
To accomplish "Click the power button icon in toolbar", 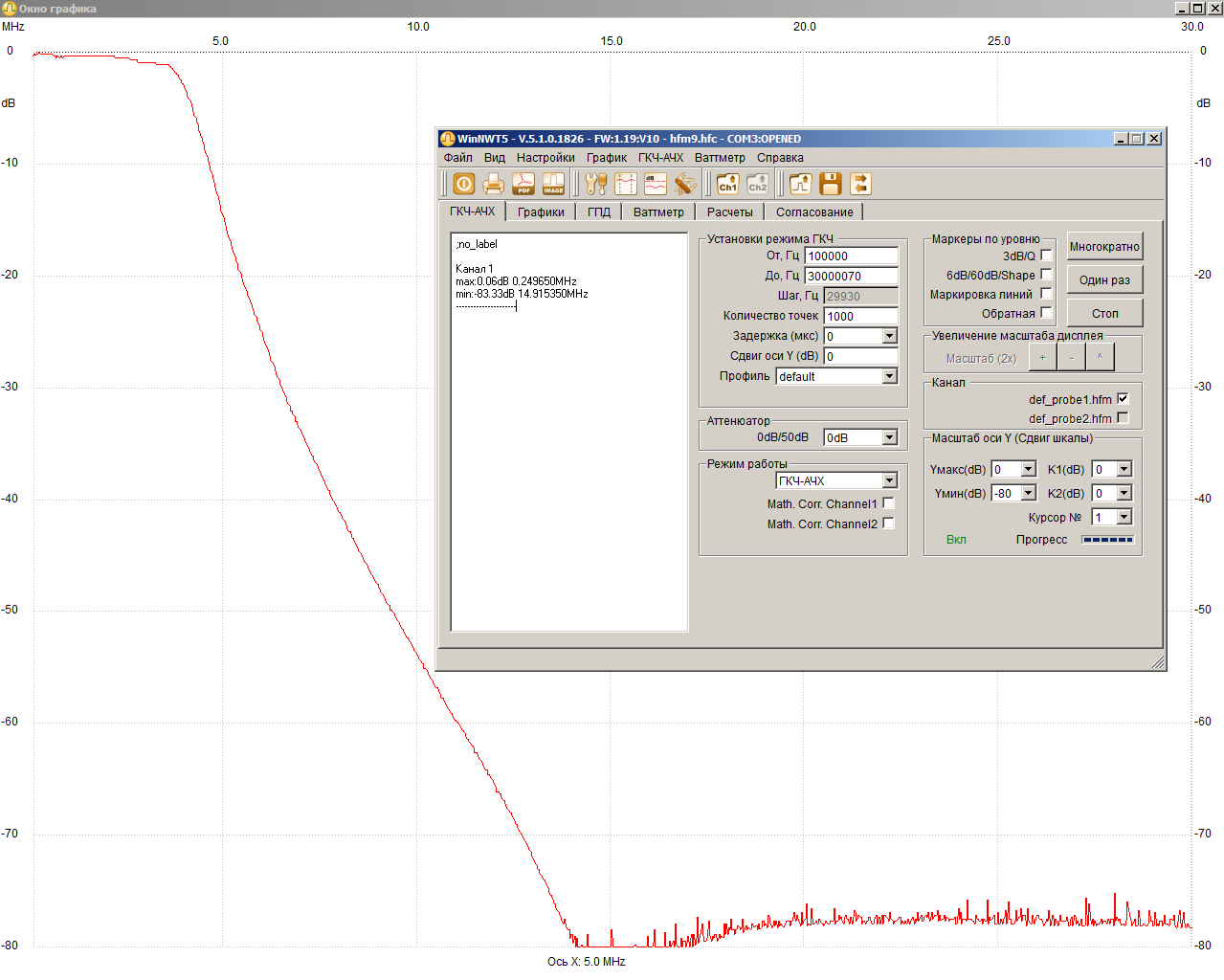I will [464, 184].
